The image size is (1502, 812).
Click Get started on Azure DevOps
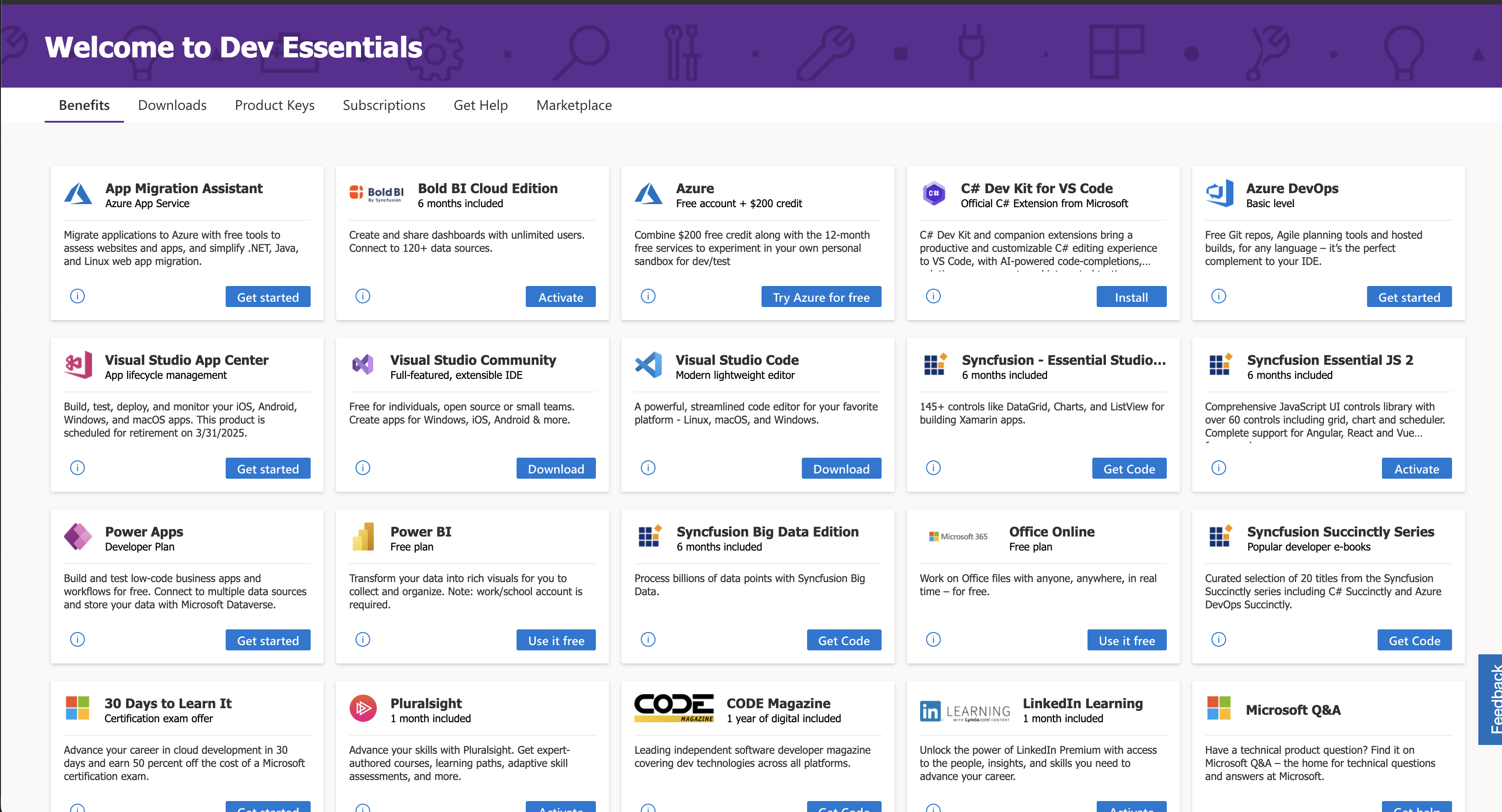(x=1409, y=297)
